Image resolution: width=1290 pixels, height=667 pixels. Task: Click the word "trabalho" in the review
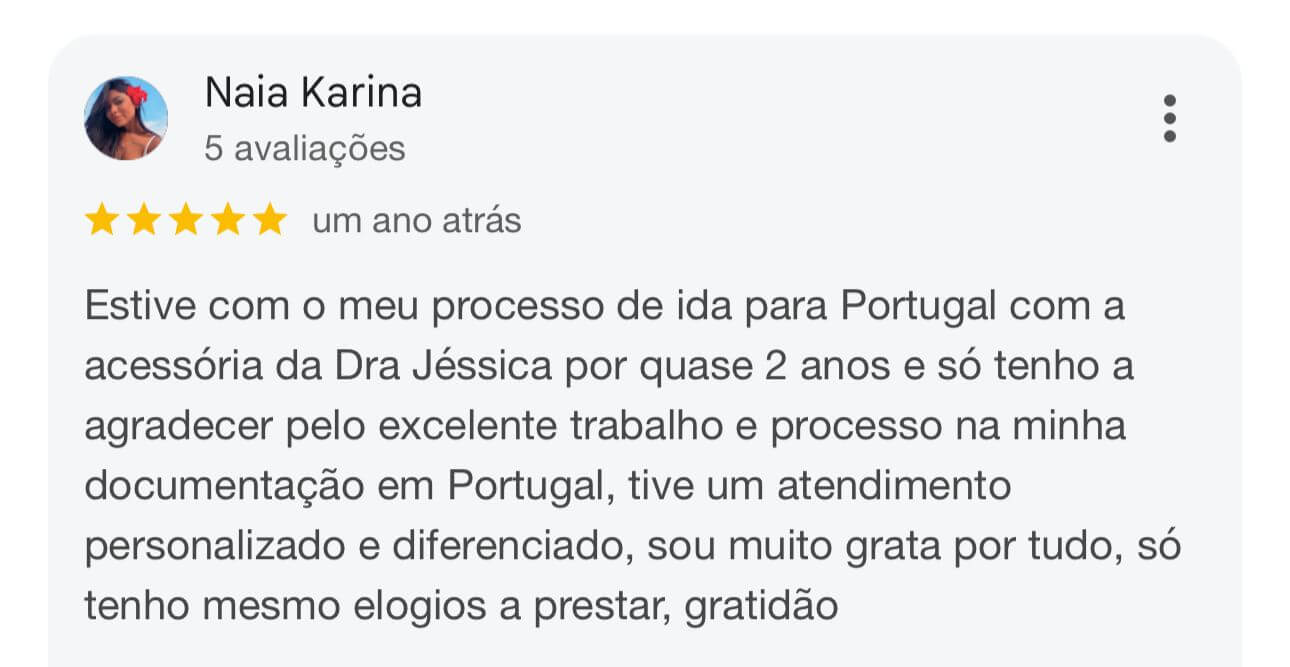pos(645,426)
